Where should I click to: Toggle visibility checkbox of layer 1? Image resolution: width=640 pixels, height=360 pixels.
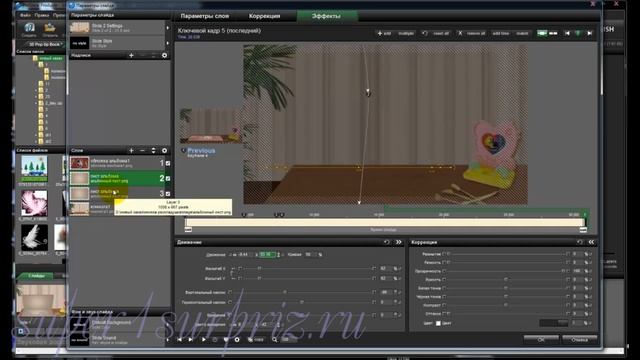[x=168, y=163]
